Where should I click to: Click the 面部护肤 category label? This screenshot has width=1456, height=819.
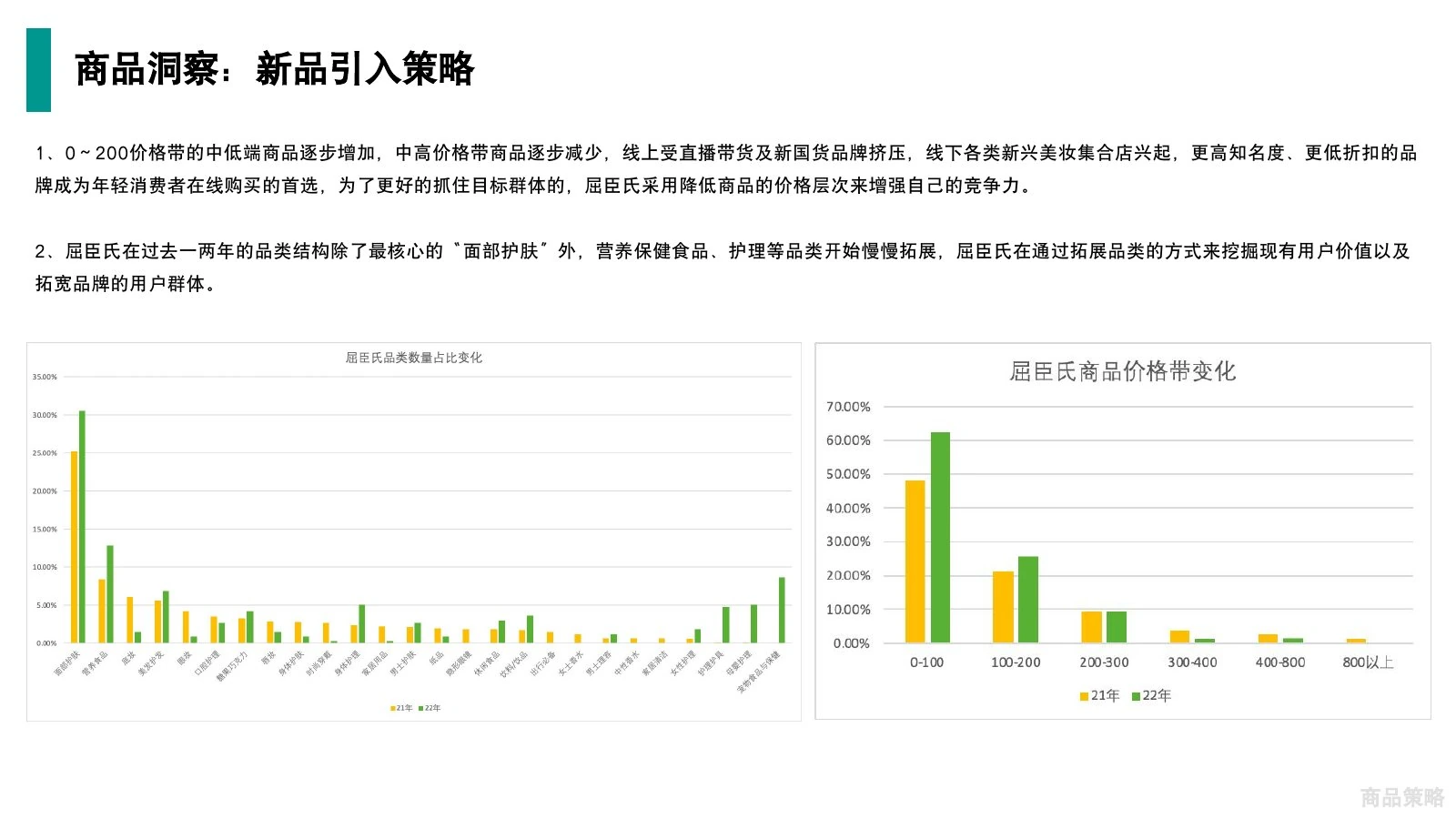[x=66, y=662]
